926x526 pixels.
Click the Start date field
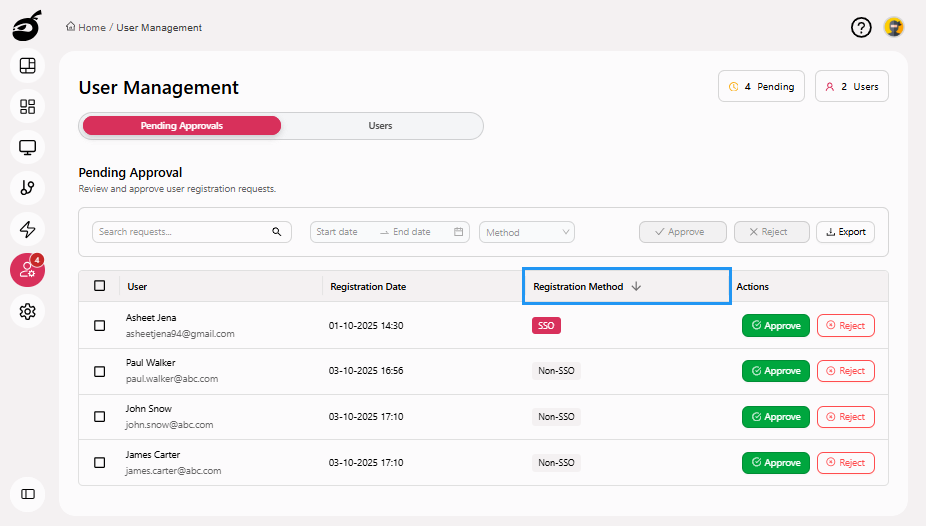343,232
